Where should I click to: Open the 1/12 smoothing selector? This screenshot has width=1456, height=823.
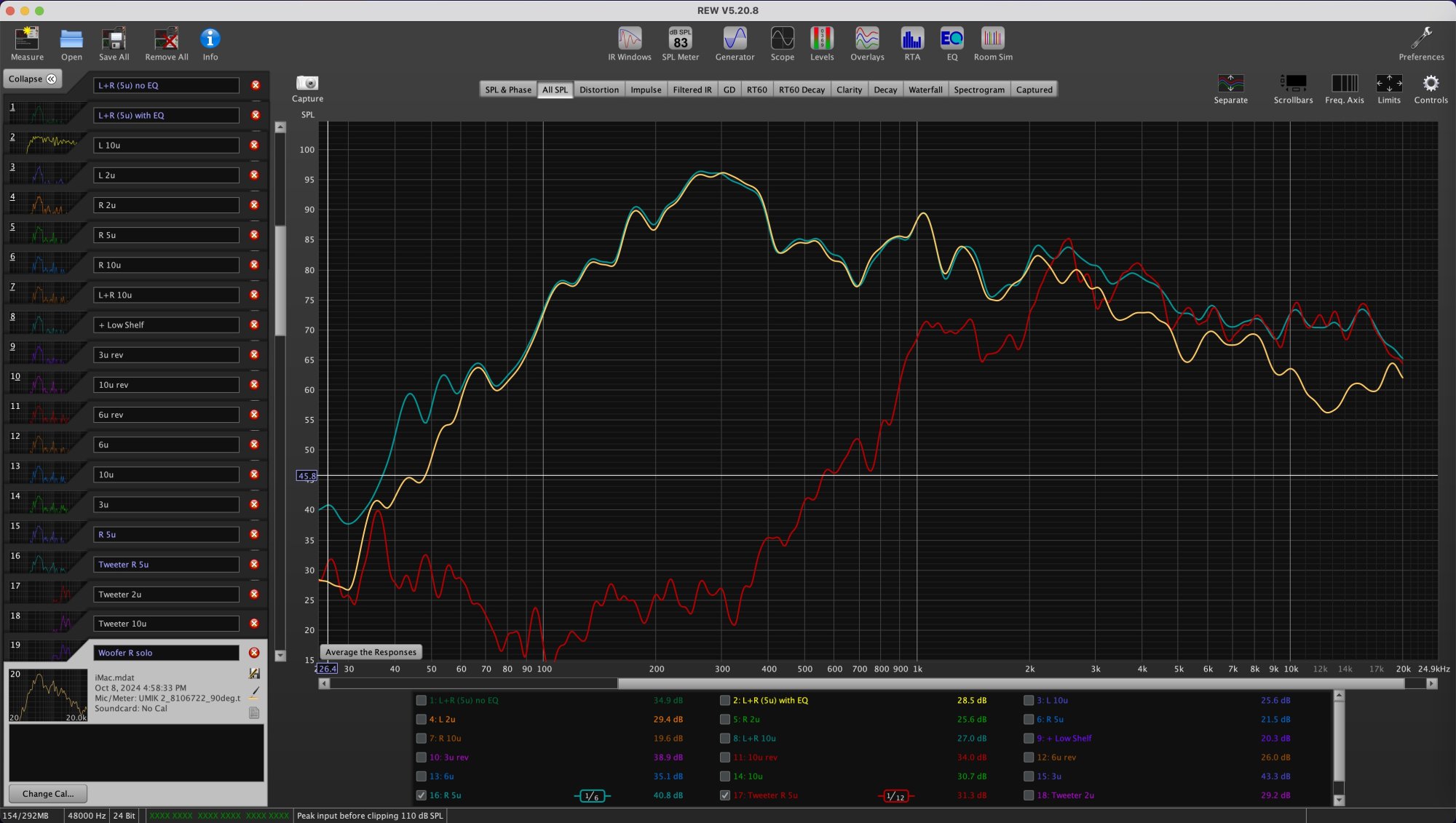(x=896, y=796)
